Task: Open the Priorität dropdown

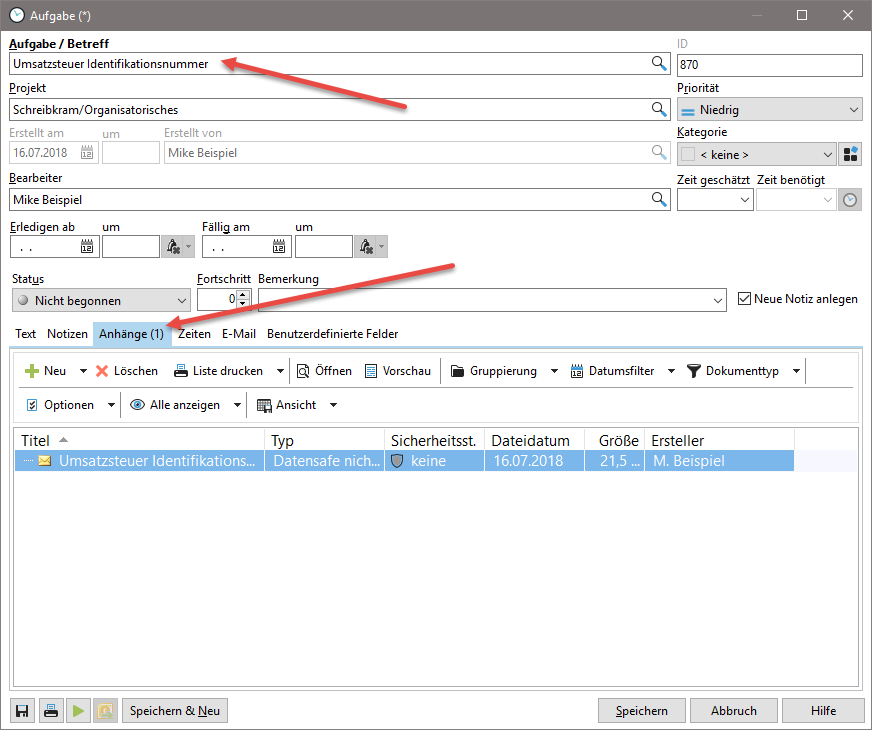Action: (856, 108)
